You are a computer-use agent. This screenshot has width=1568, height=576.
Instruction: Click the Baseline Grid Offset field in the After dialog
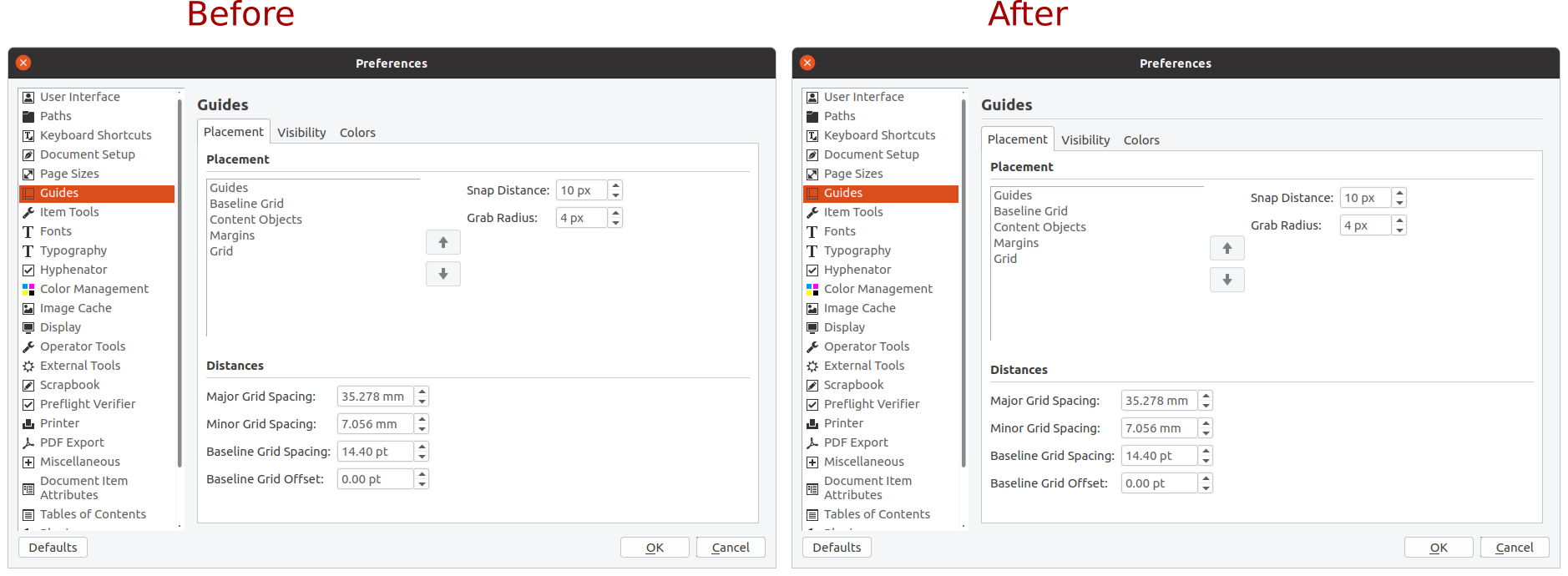(x=1159, y=483)
